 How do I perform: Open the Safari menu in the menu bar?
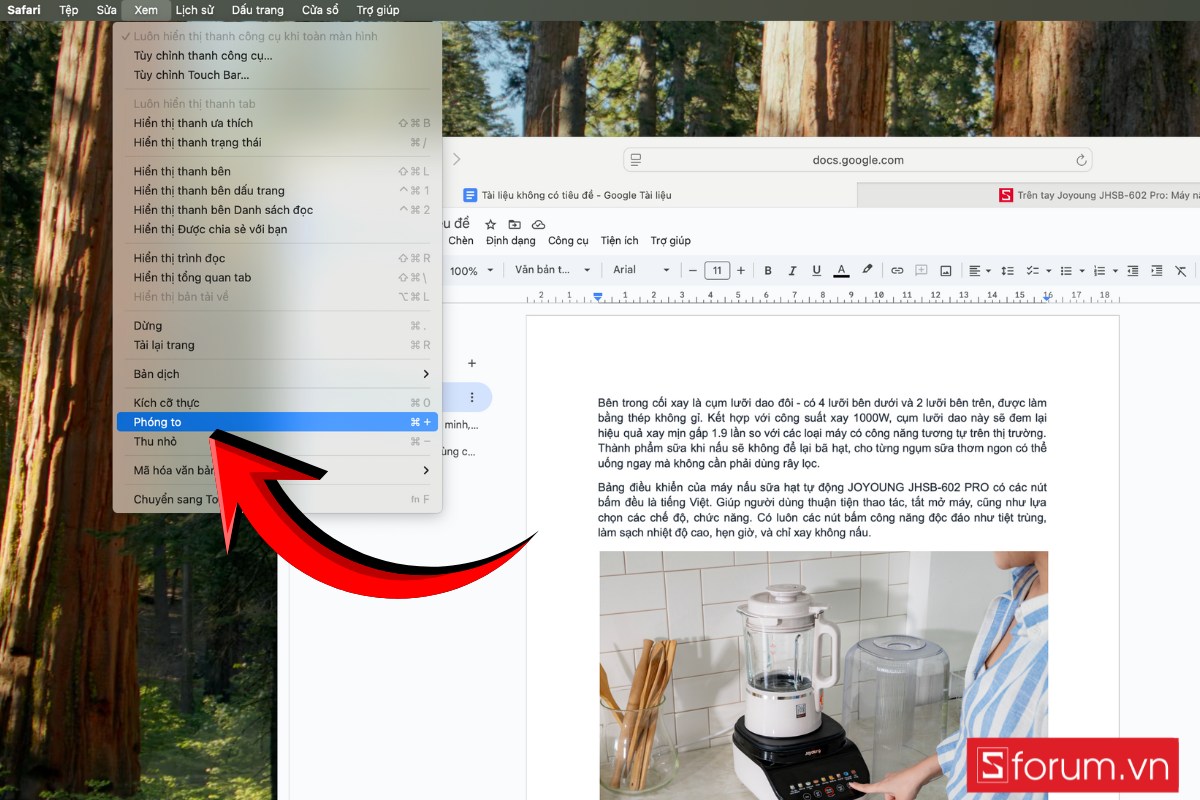pyautogui.click(x=24, y=10)
